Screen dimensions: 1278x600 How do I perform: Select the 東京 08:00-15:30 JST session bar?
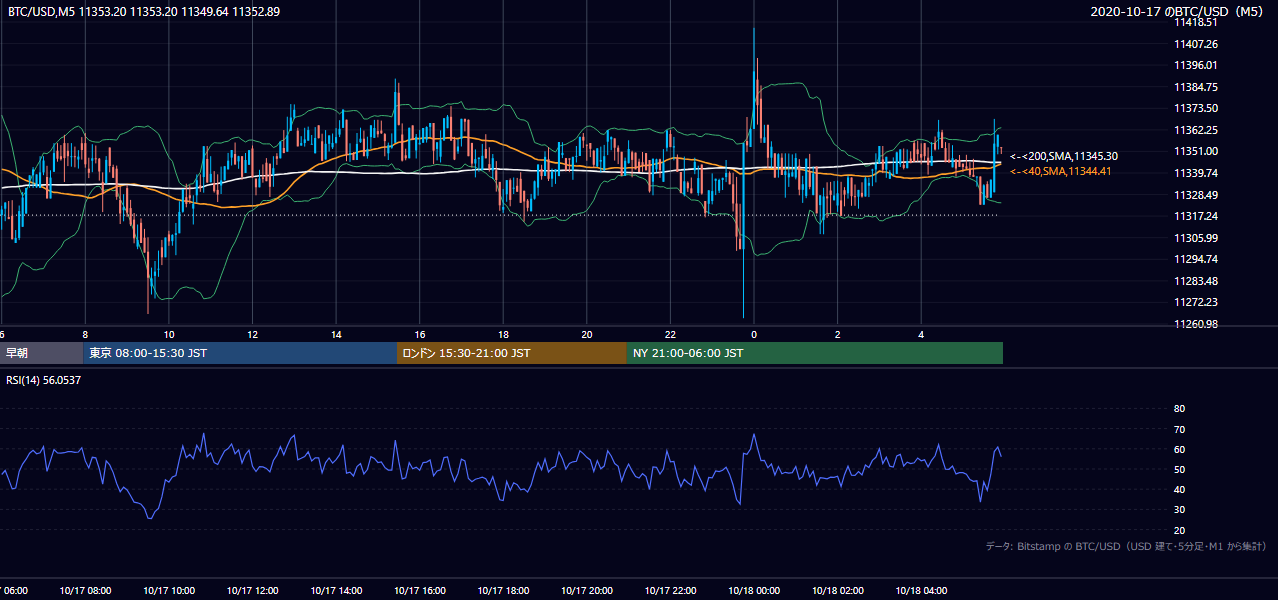coord(240,353)
